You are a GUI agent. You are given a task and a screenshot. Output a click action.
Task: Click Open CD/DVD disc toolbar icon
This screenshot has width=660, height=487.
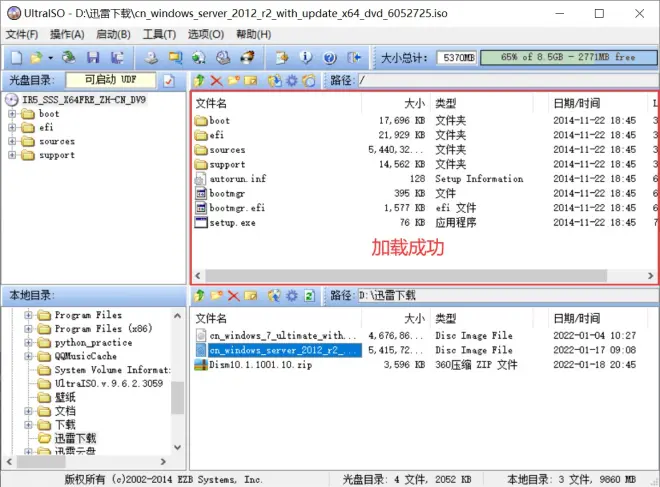(x=69, y=57)
